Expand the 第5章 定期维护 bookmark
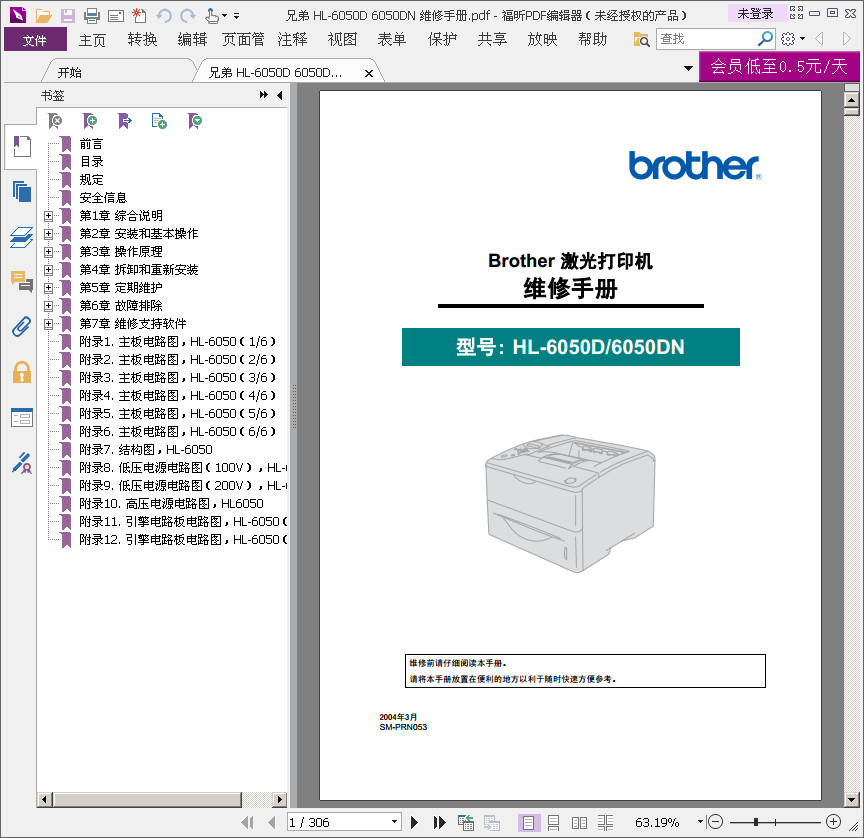Image resolution: width=864 pixels, height=838 pixels. click(x=48, y=288)
